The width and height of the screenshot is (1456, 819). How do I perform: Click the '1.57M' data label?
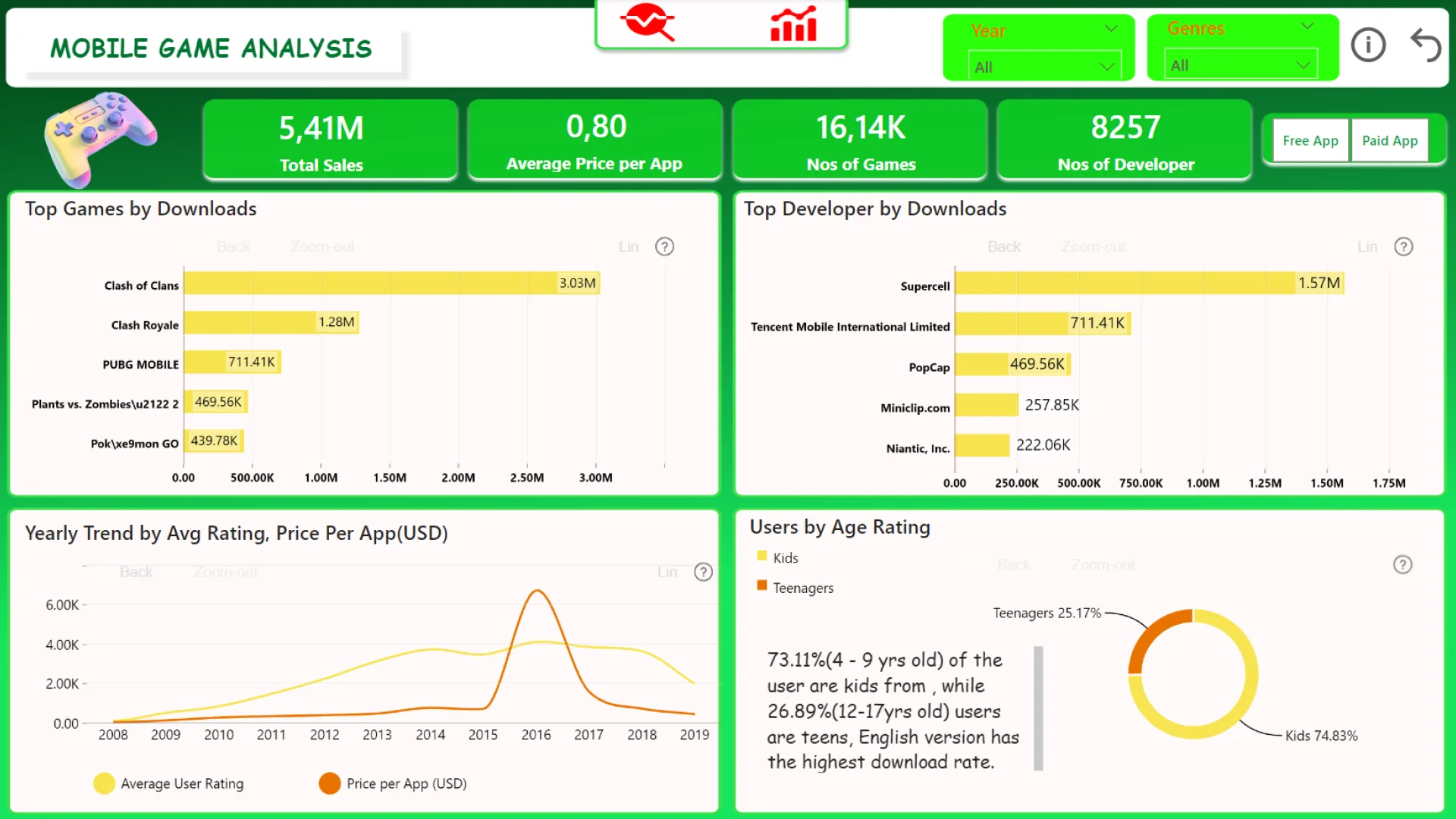click(x=1319, y=283)
